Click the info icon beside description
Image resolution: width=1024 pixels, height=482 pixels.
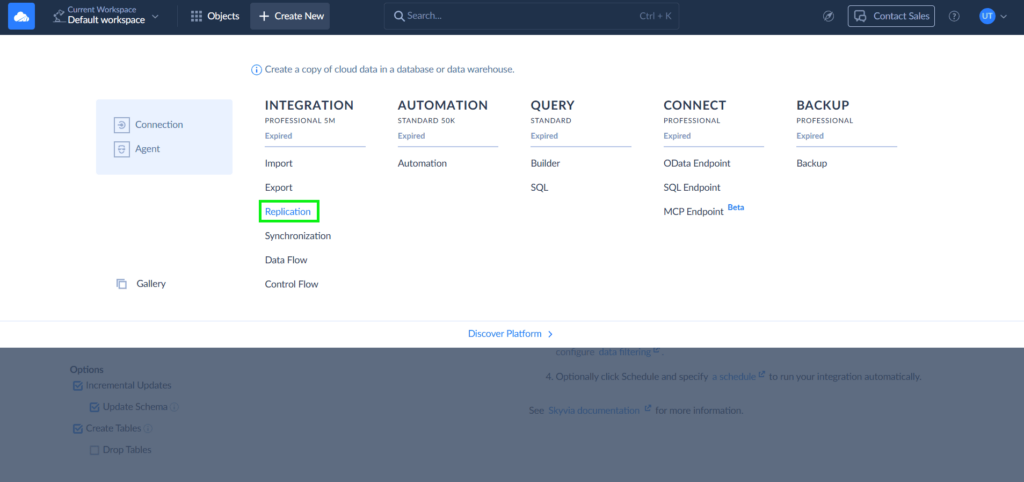click(x=257, y=69)
